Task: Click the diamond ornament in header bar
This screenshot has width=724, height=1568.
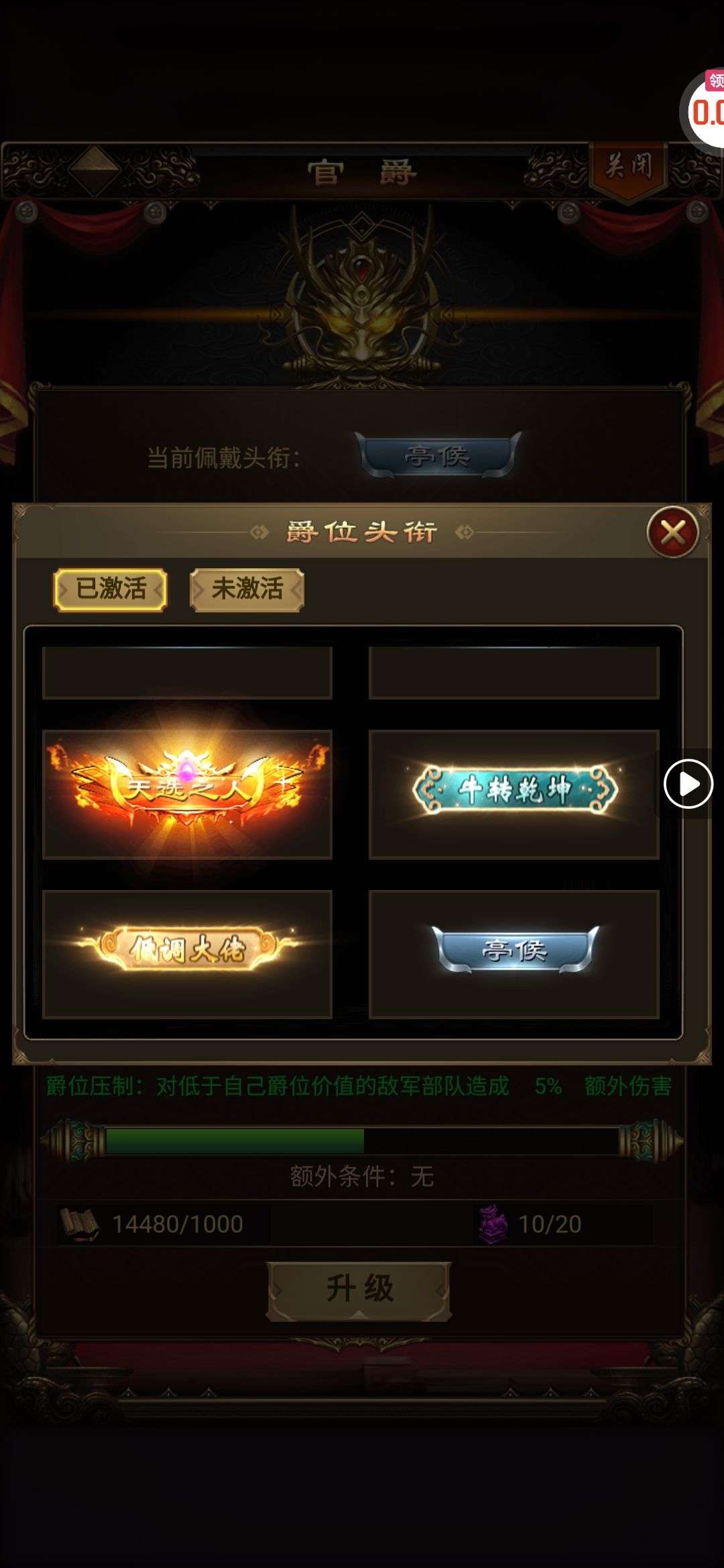Action: coord(95,170)
